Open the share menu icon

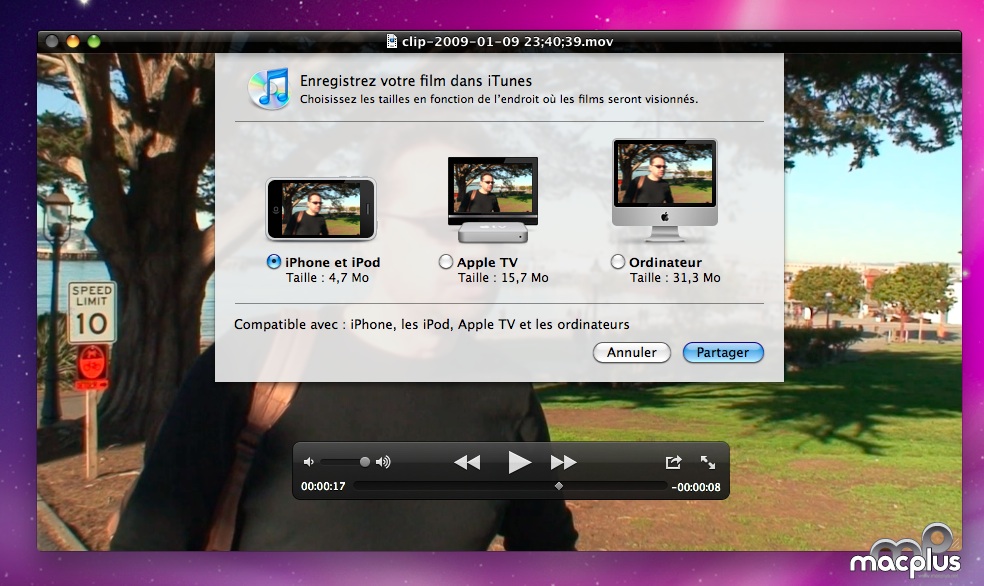673,462
